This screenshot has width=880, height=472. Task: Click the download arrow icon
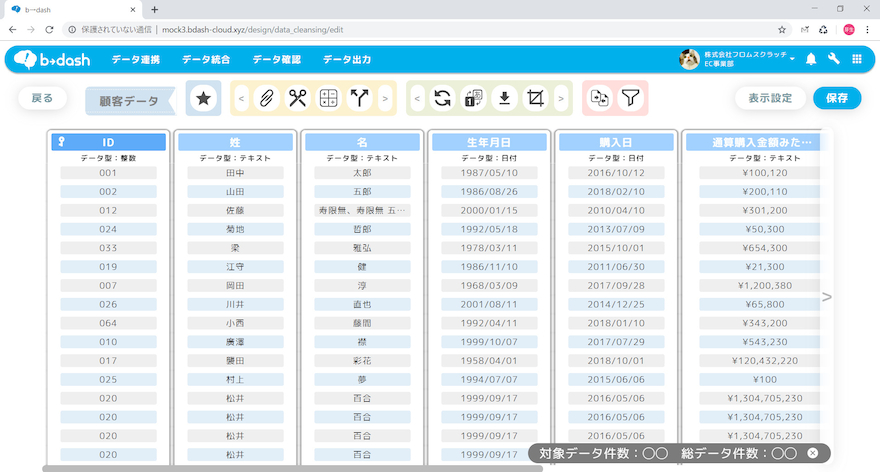click(505, 98)
